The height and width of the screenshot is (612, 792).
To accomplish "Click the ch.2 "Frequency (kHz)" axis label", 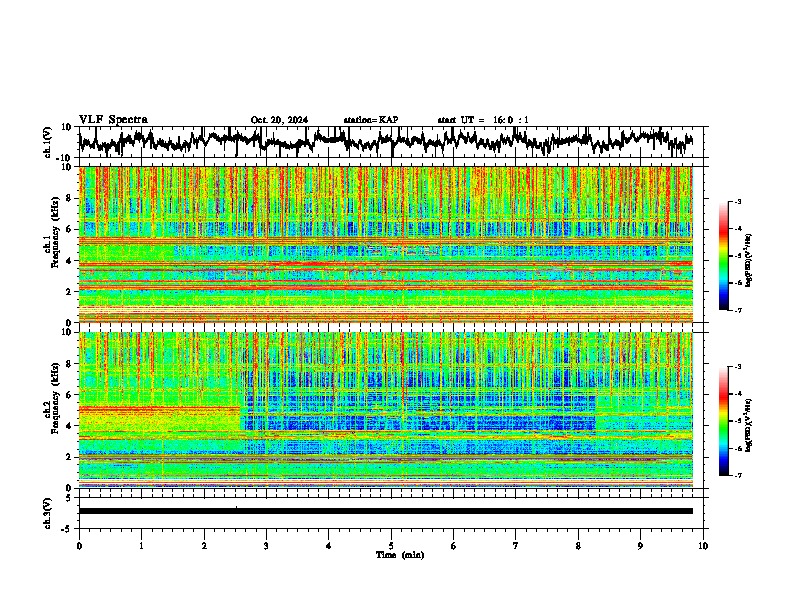I will click(x=55, y=398).
